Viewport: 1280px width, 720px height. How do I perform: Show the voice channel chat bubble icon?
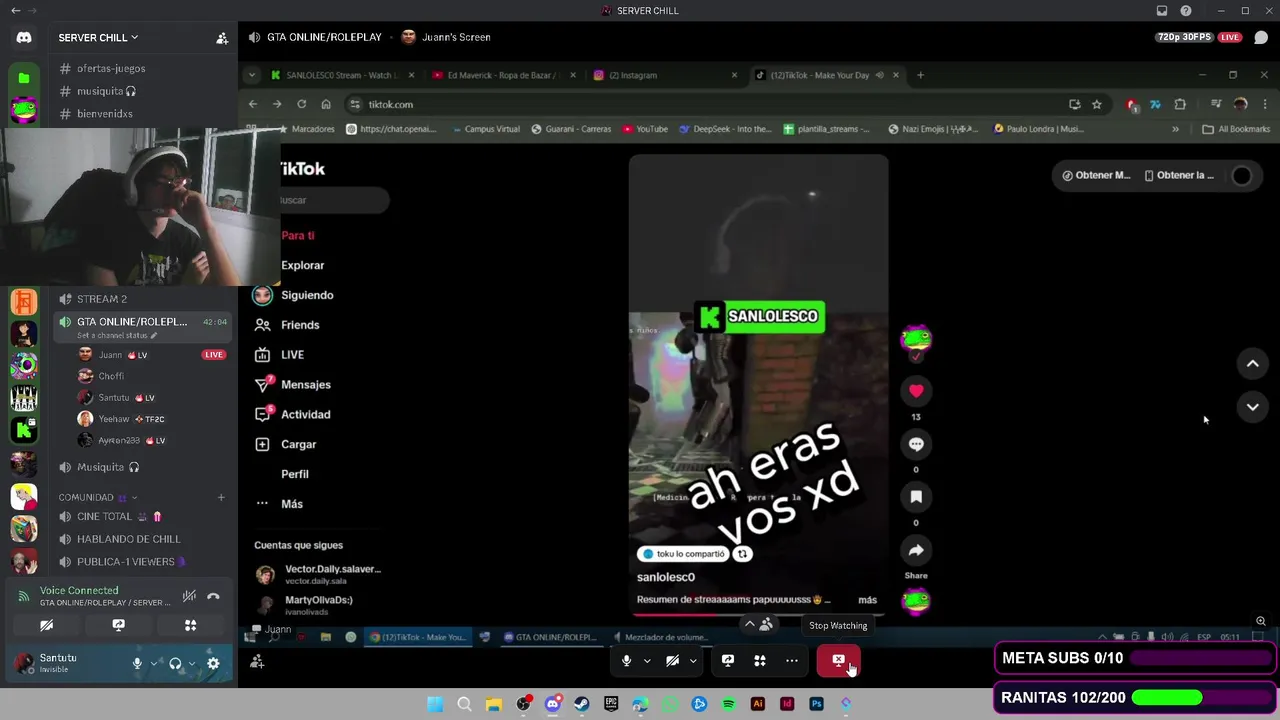click(1261, 37)
